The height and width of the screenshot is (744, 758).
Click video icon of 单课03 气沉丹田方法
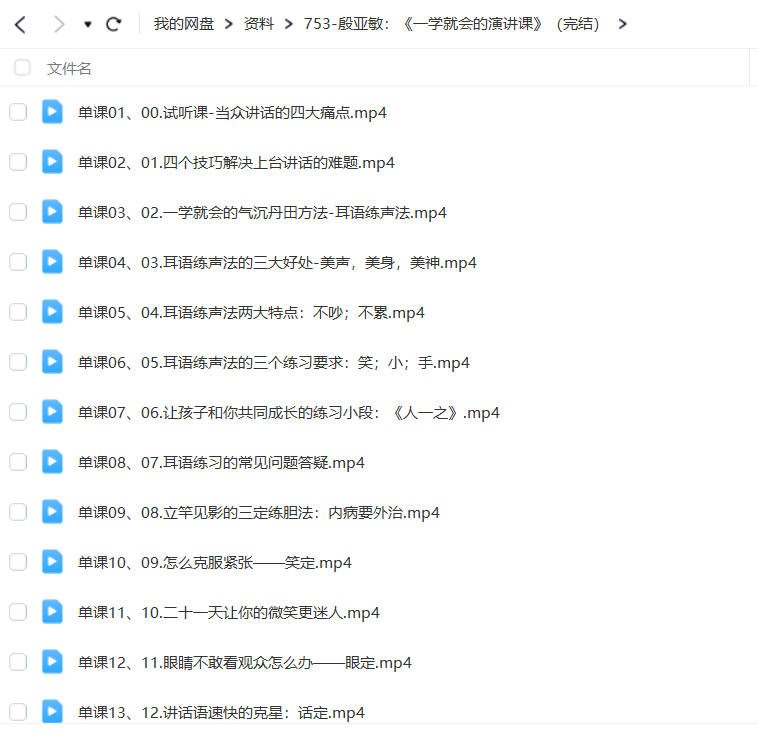coord(52,211)
